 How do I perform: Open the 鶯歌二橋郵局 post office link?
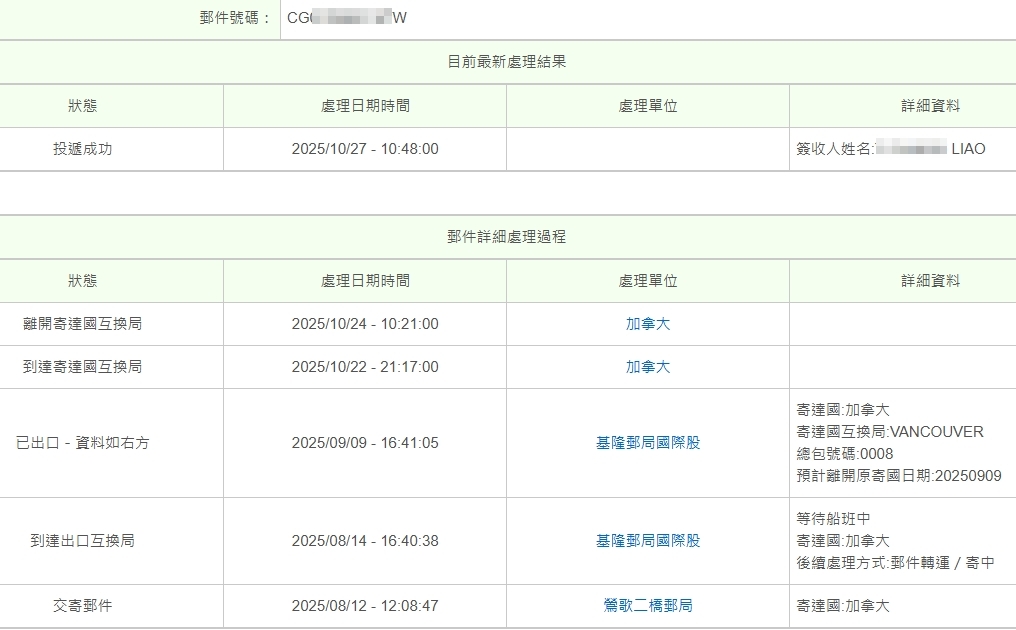click(x=648, y=606)
